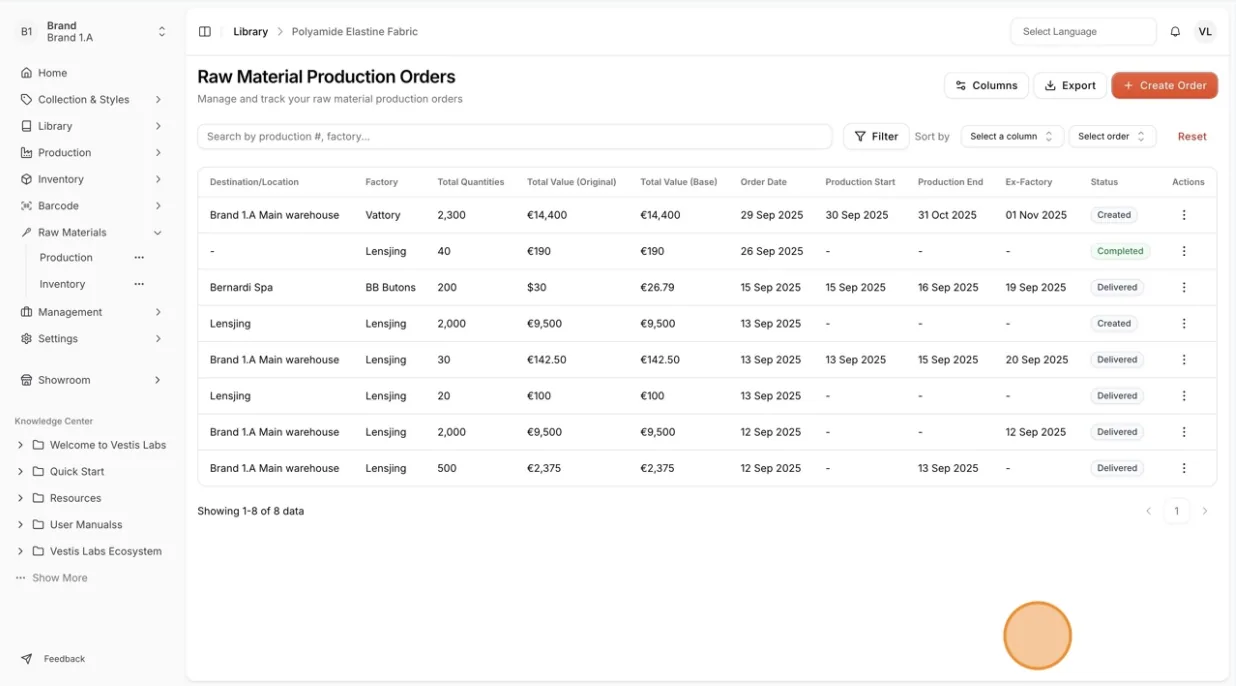Click the Welcome to Vestis Labs folder icon
Image resolution: width=1236 pixels, height=686 pixels.
tap(38, 445)
